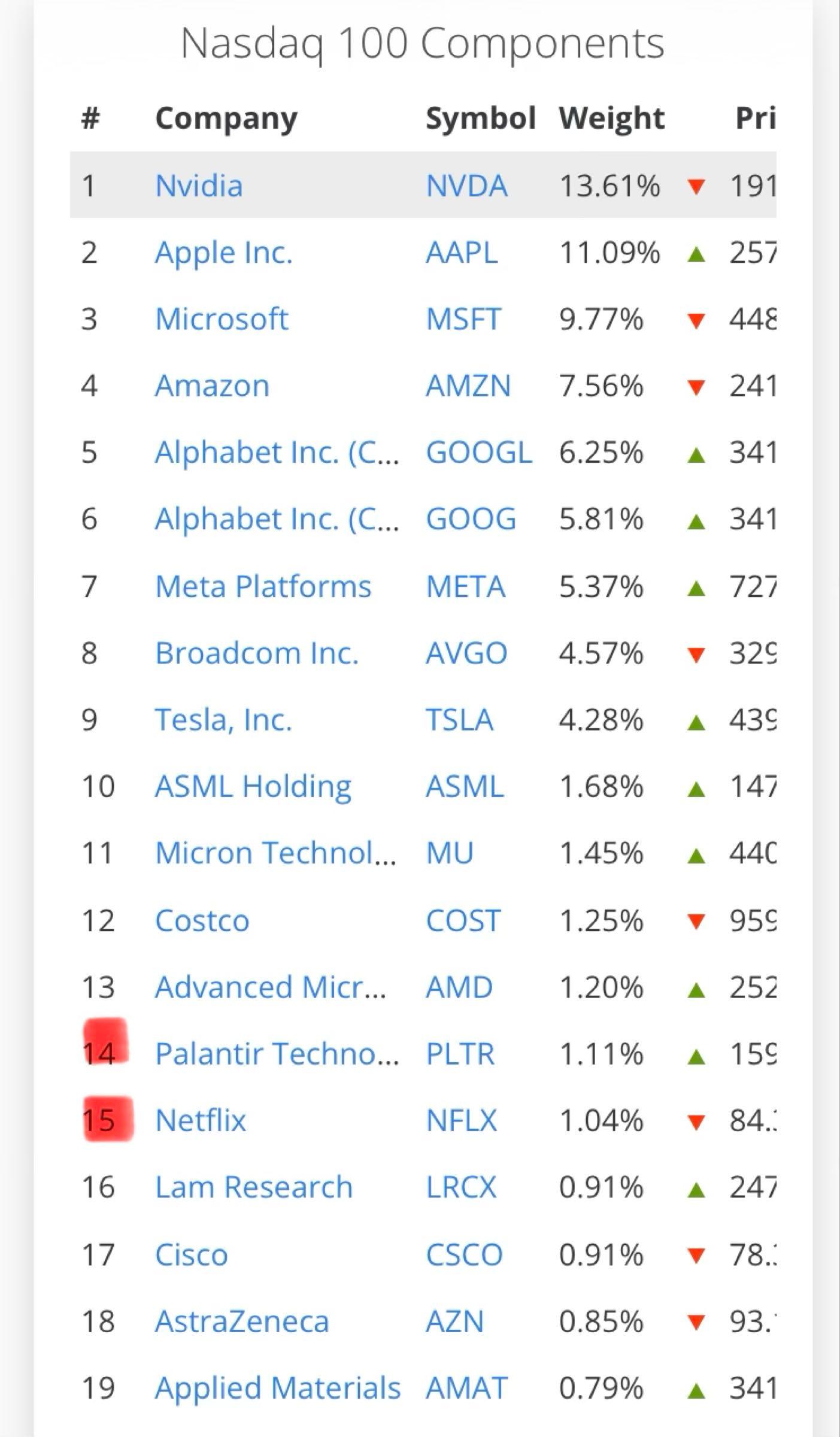840x1437 pixels.
Task: Open the Netflix company page
Action: click(x=201, y=1120)
